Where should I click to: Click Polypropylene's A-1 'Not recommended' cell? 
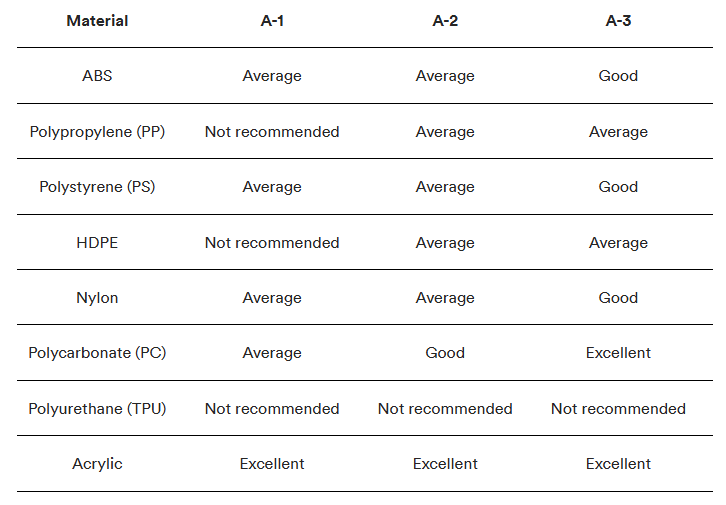click(x=272, y=132)
